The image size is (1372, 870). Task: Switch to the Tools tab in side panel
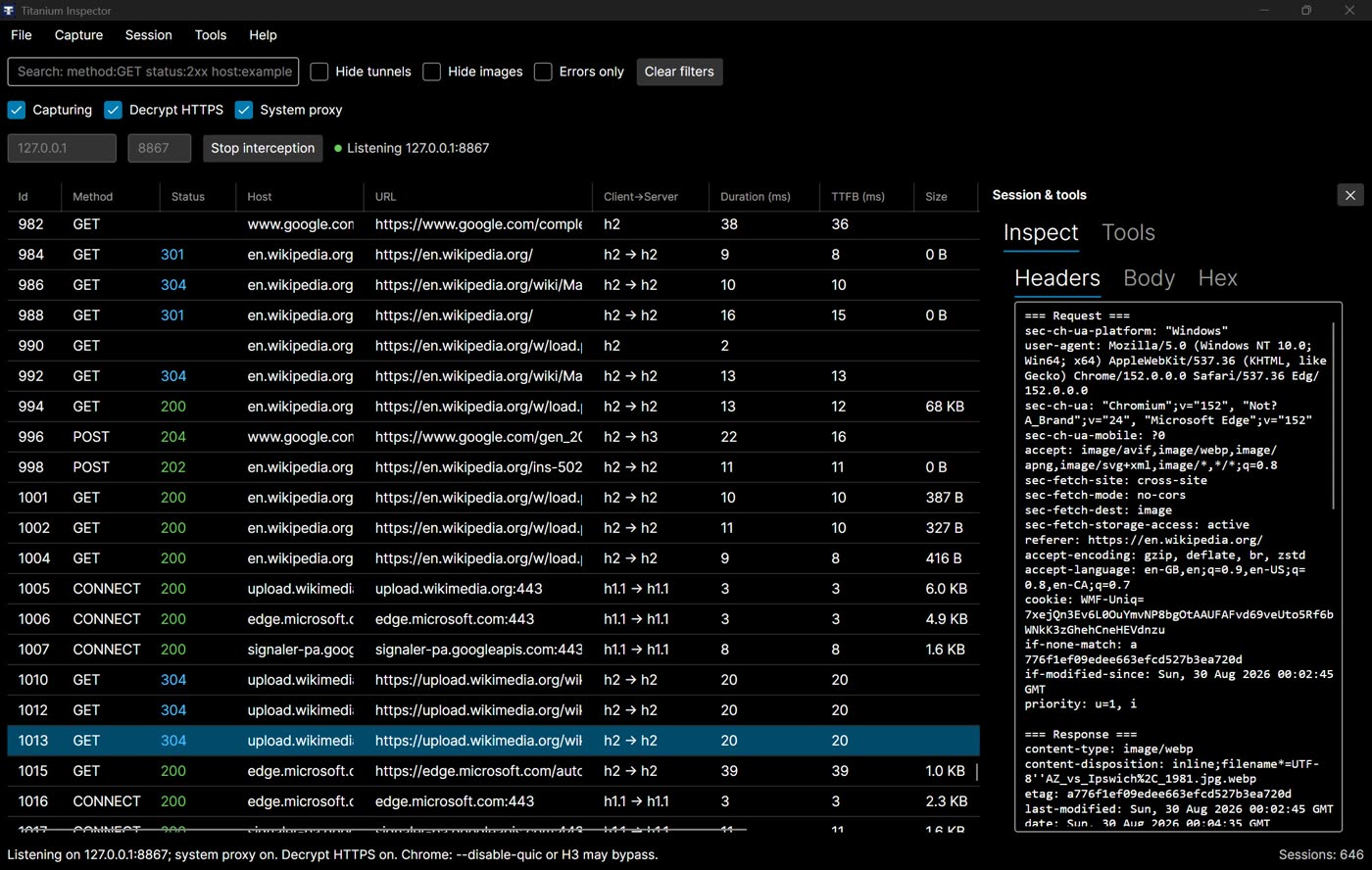pos(1128,233)
